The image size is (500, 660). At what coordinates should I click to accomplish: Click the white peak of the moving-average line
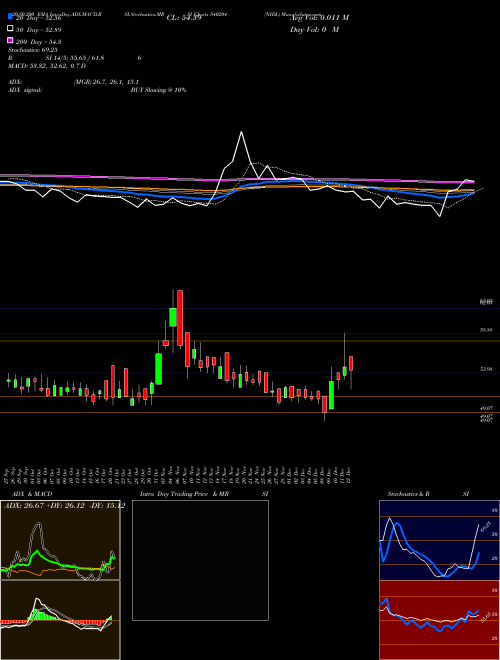click(x=242, y=133)
